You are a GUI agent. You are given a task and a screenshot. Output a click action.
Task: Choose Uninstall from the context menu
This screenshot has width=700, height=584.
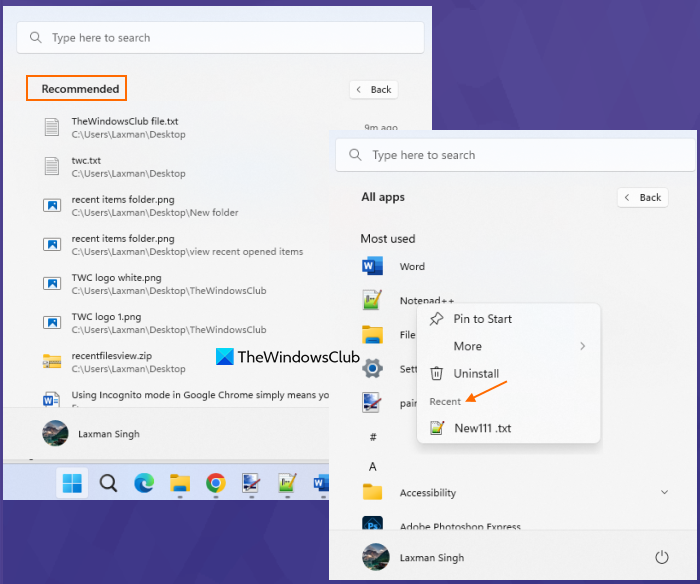tap(476, 373)
